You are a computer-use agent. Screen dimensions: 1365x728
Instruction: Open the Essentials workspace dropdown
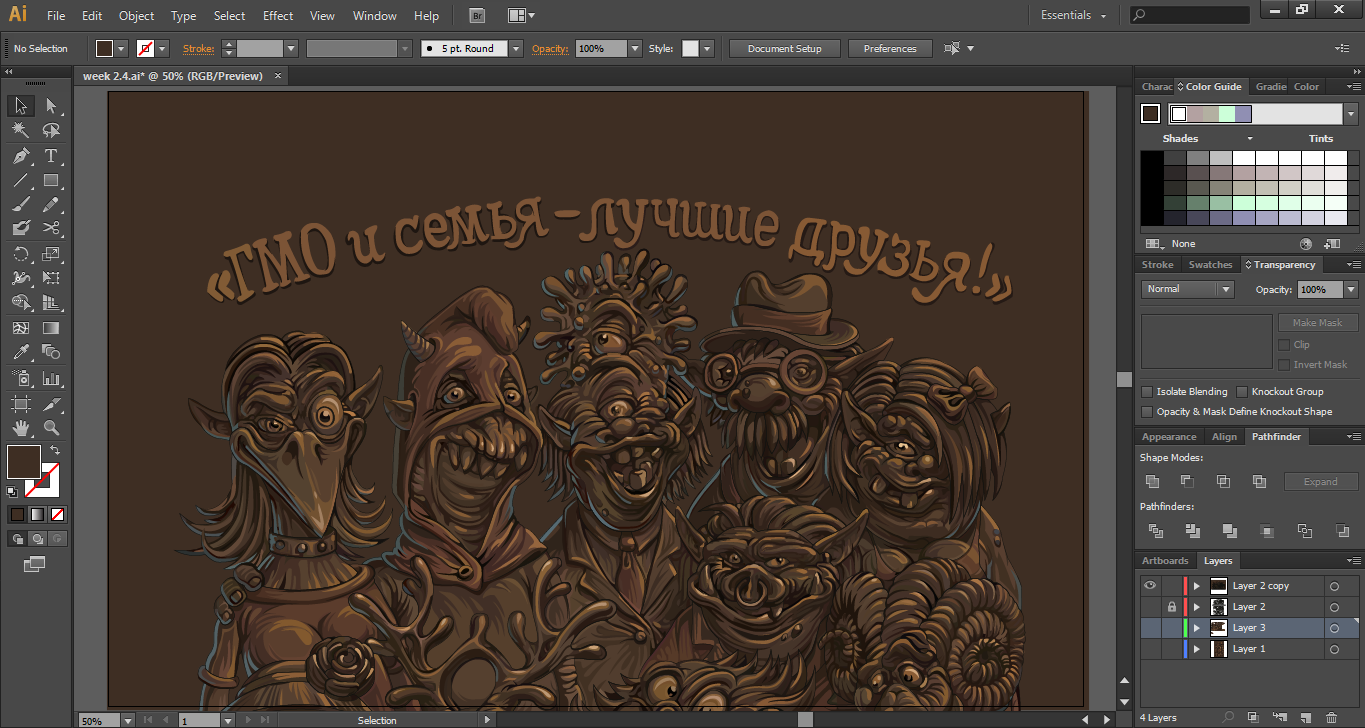[1074, 16]
